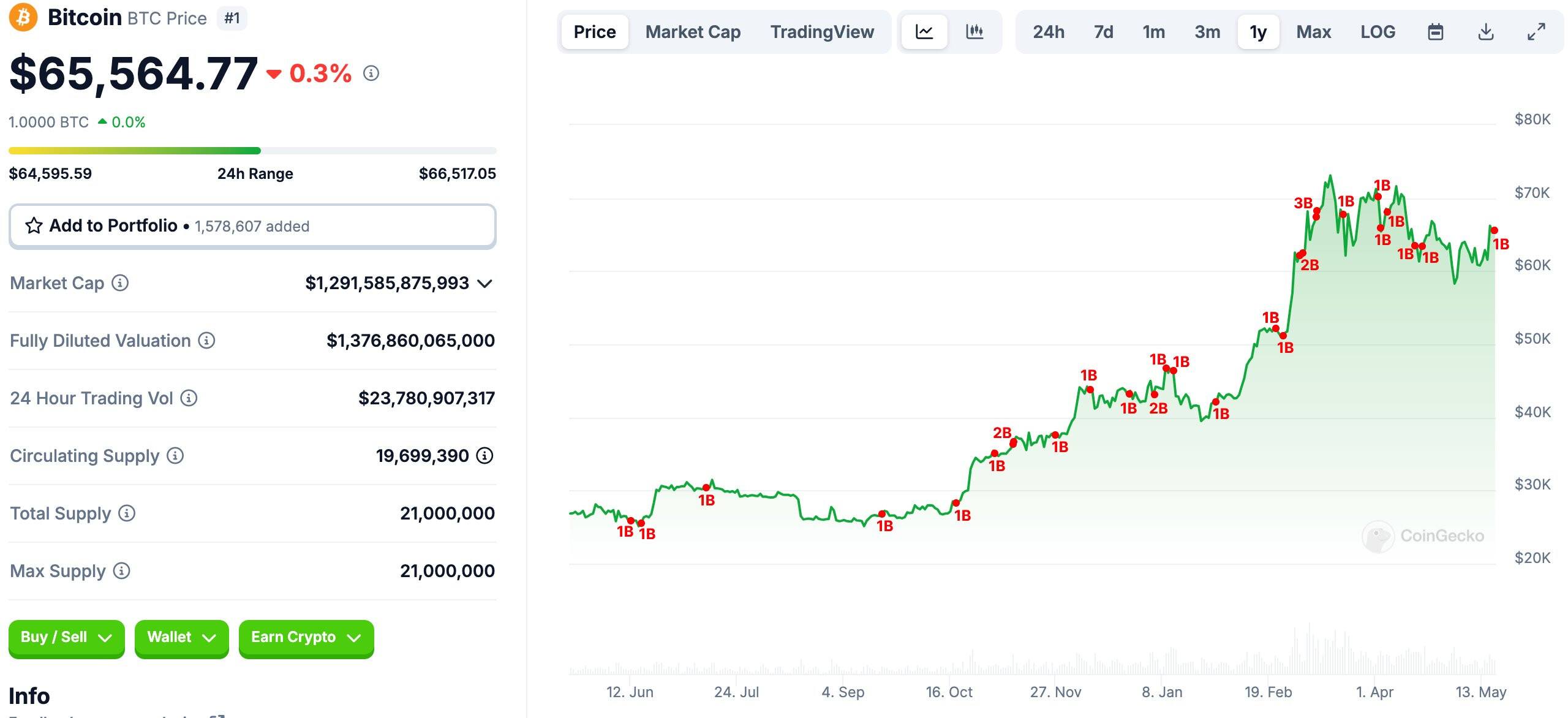
Task: Open the calendar date range picker
Action: [1436, 32]
